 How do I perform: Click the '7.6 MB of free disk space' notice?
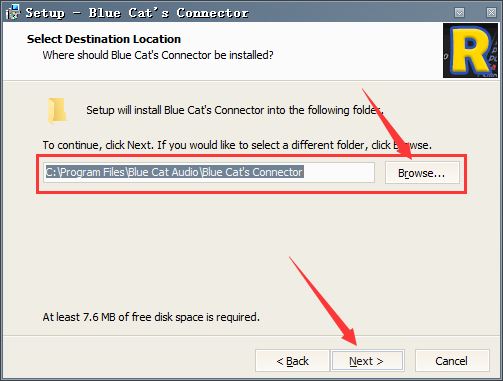click(x=151, y=317)
